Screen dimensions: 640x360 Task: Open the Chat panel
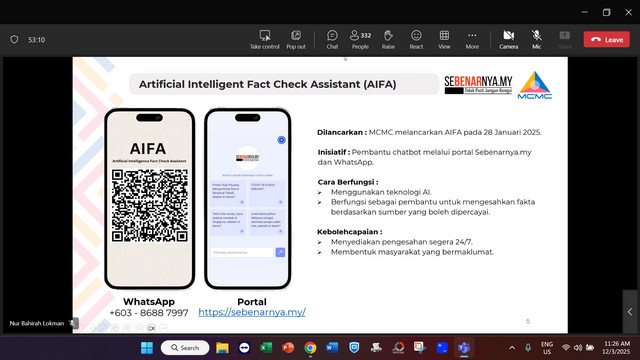point(332,40)
